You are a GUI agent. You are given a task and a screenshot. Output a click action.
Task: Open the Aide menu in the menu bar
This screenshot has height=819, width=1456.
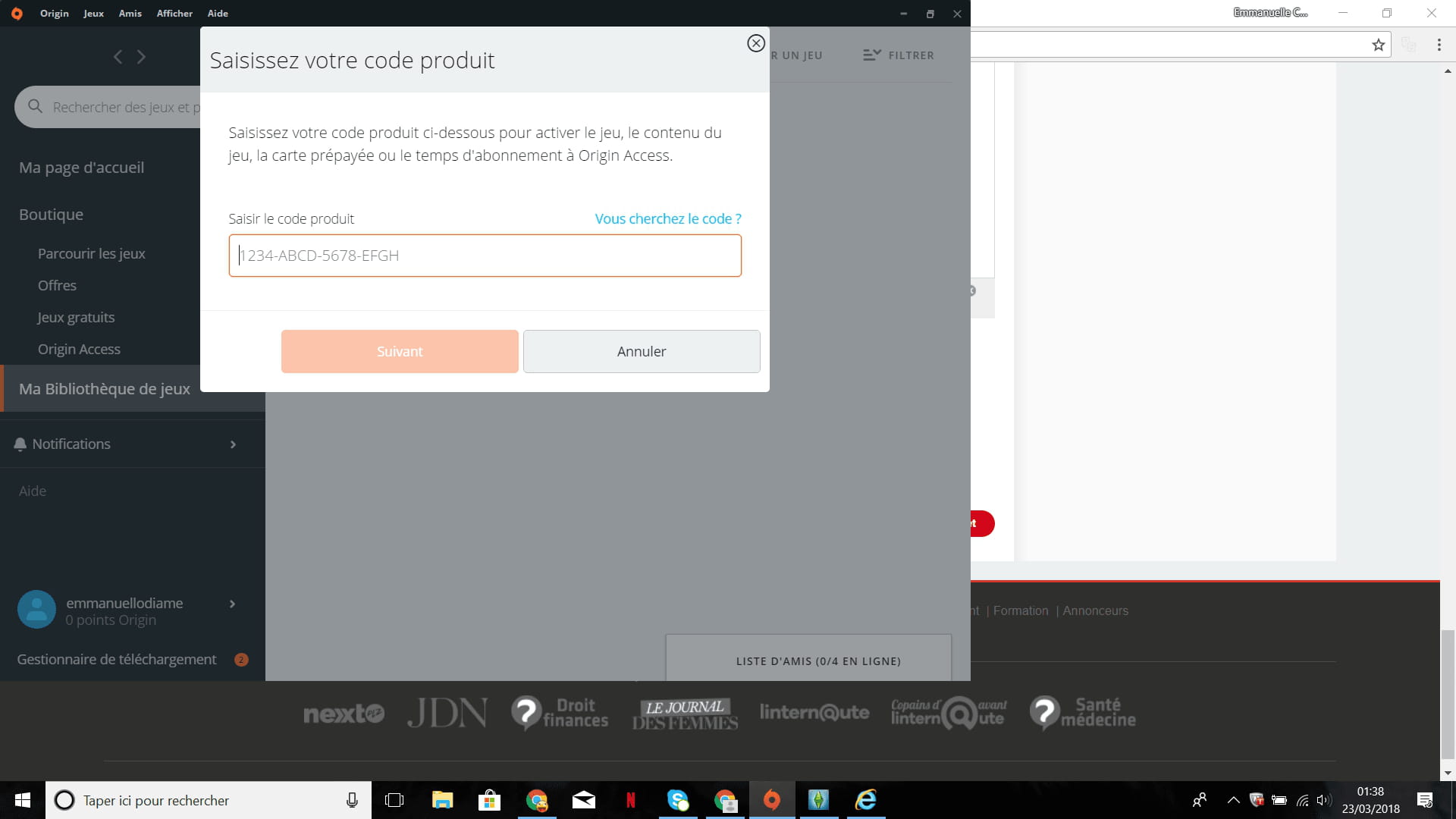[218, 14]
